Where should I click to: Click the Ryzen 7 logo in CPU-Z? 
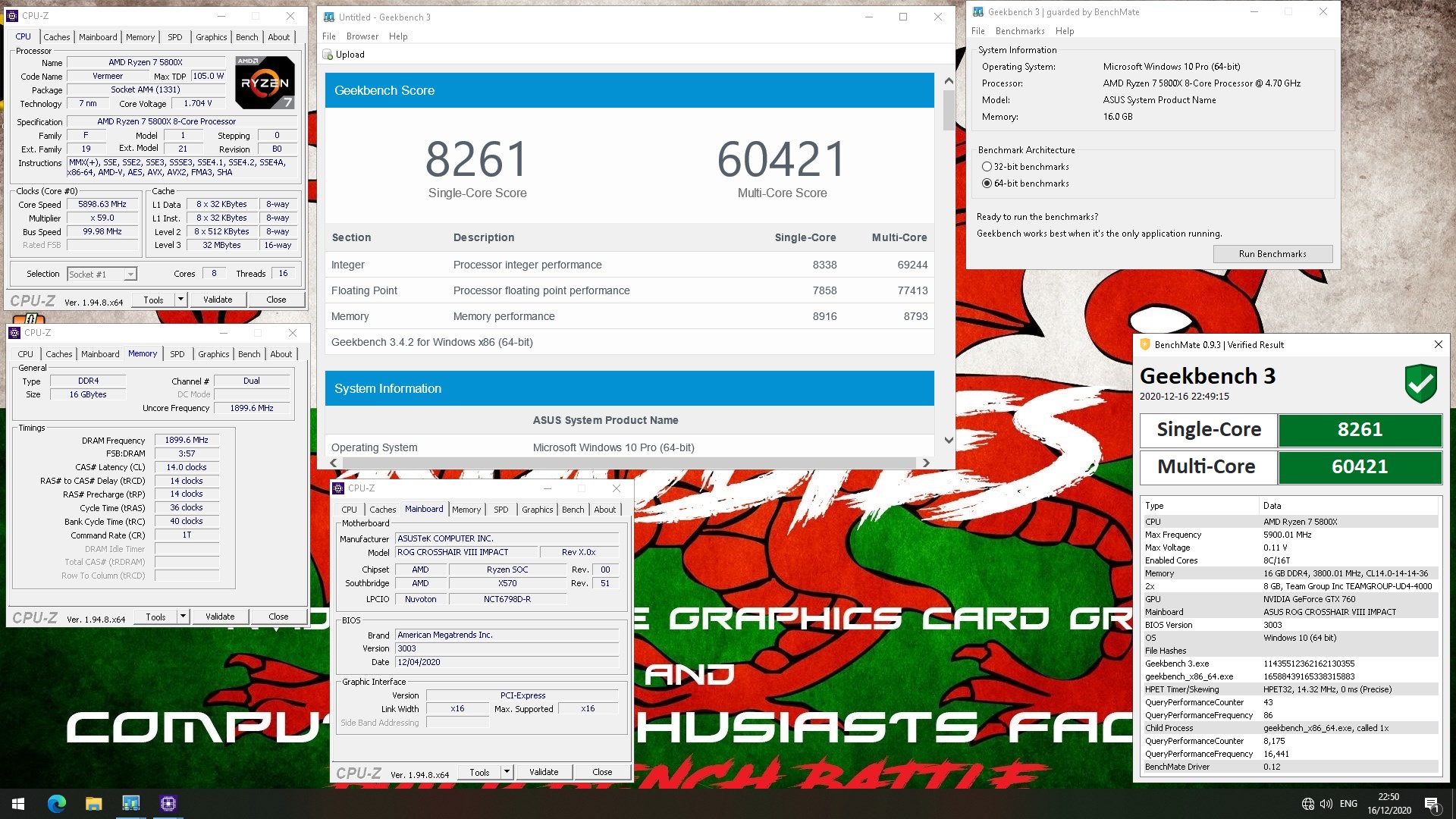coord(265,83)
